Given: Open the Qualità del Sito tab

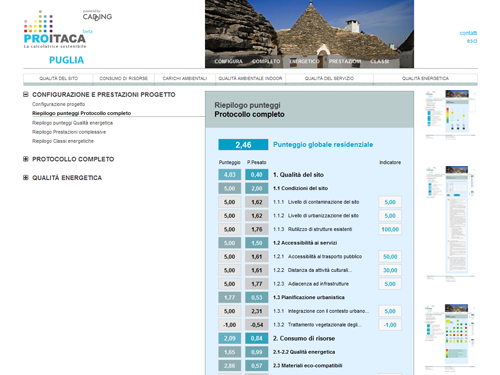Looking at the screenshot, I should click(x=58, y=78).
